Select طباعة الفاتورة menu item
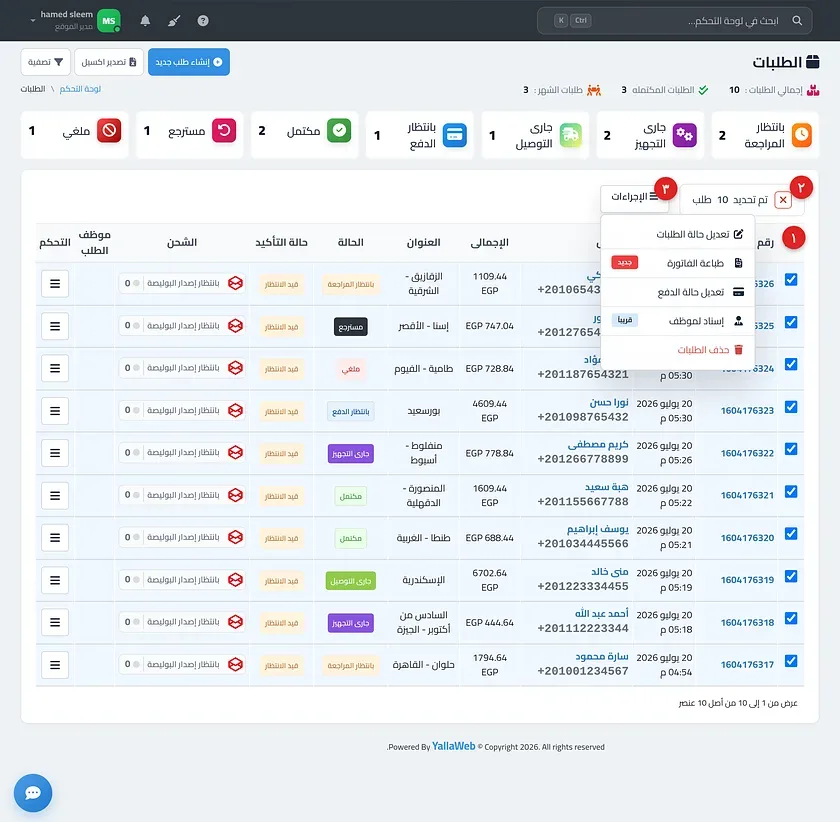Viewport: 840px width, 822px height. point(678,263)
